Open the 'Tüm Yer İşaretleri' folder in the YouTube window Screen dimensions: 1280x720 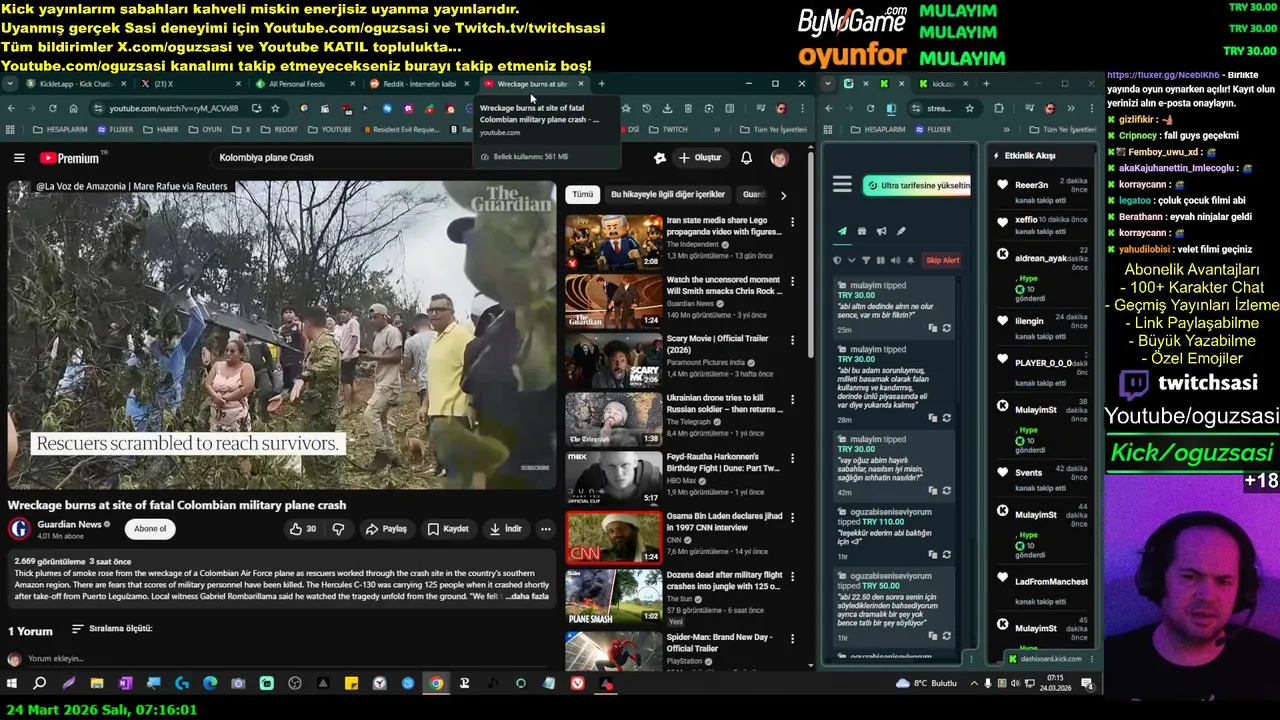point(773,129)
